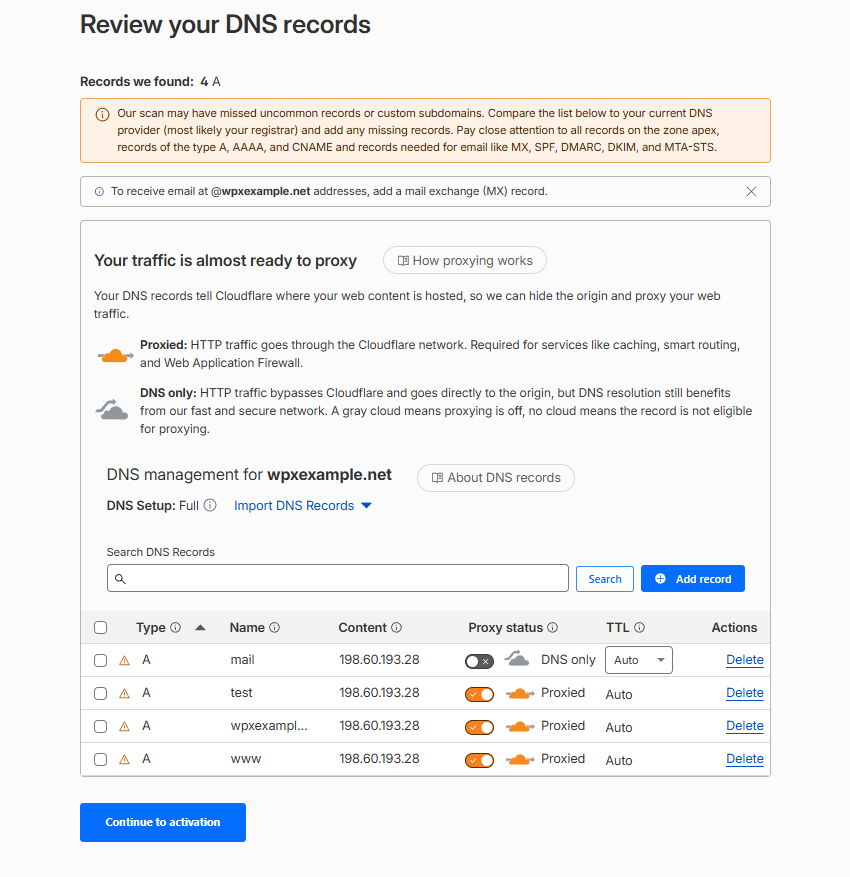Disable proxy toggle for the wpxexampl... record
This screenshot has width=850, height=877.
[x=479, y=728]
